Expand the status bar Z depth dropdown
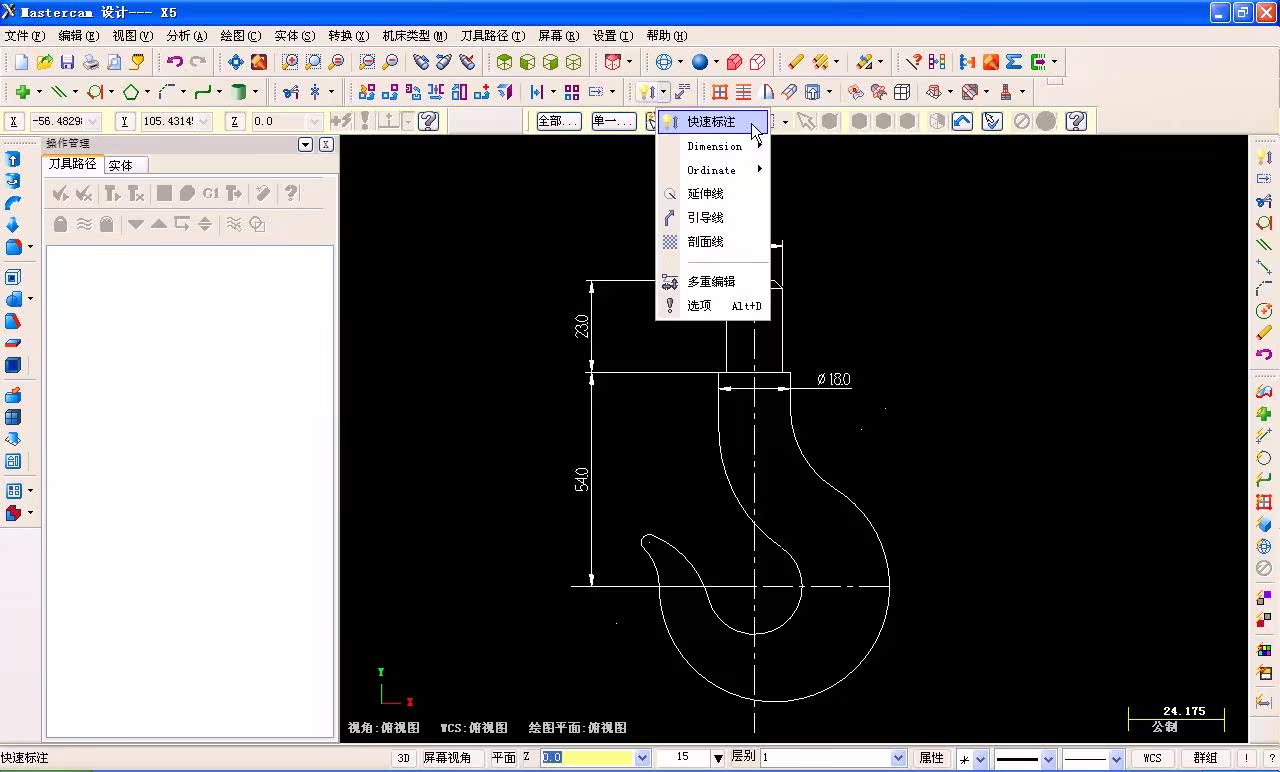This screenshot has height=772, width=1280. [x=643, y=758]
